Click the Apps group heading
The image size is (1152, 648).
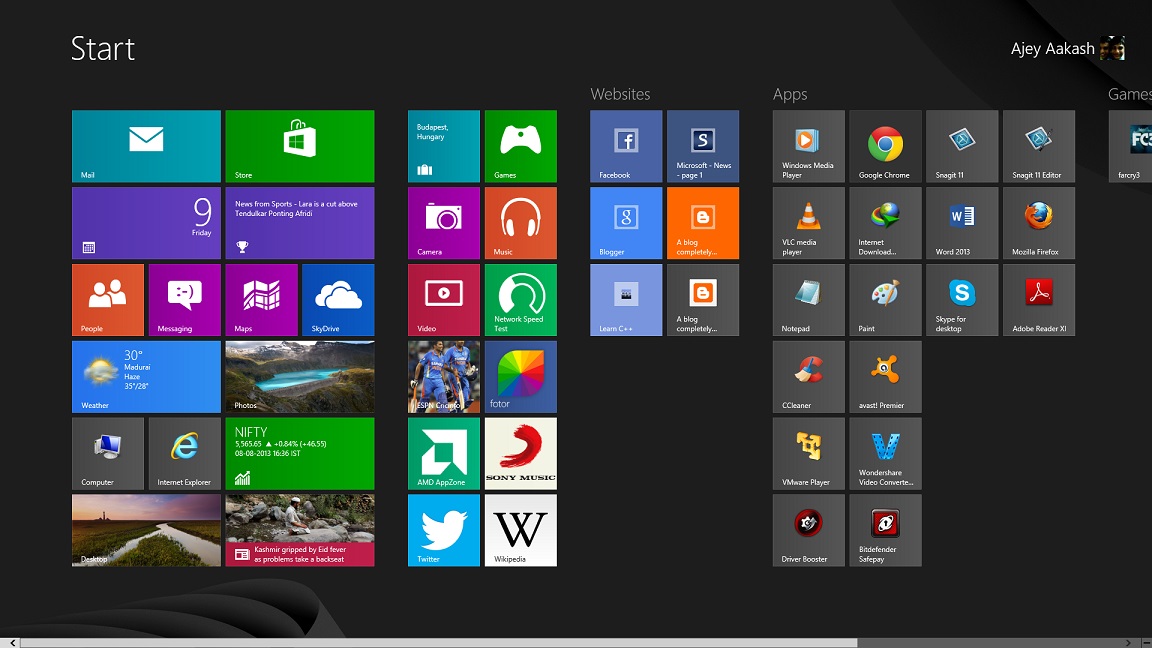click(x=790, y=94)
